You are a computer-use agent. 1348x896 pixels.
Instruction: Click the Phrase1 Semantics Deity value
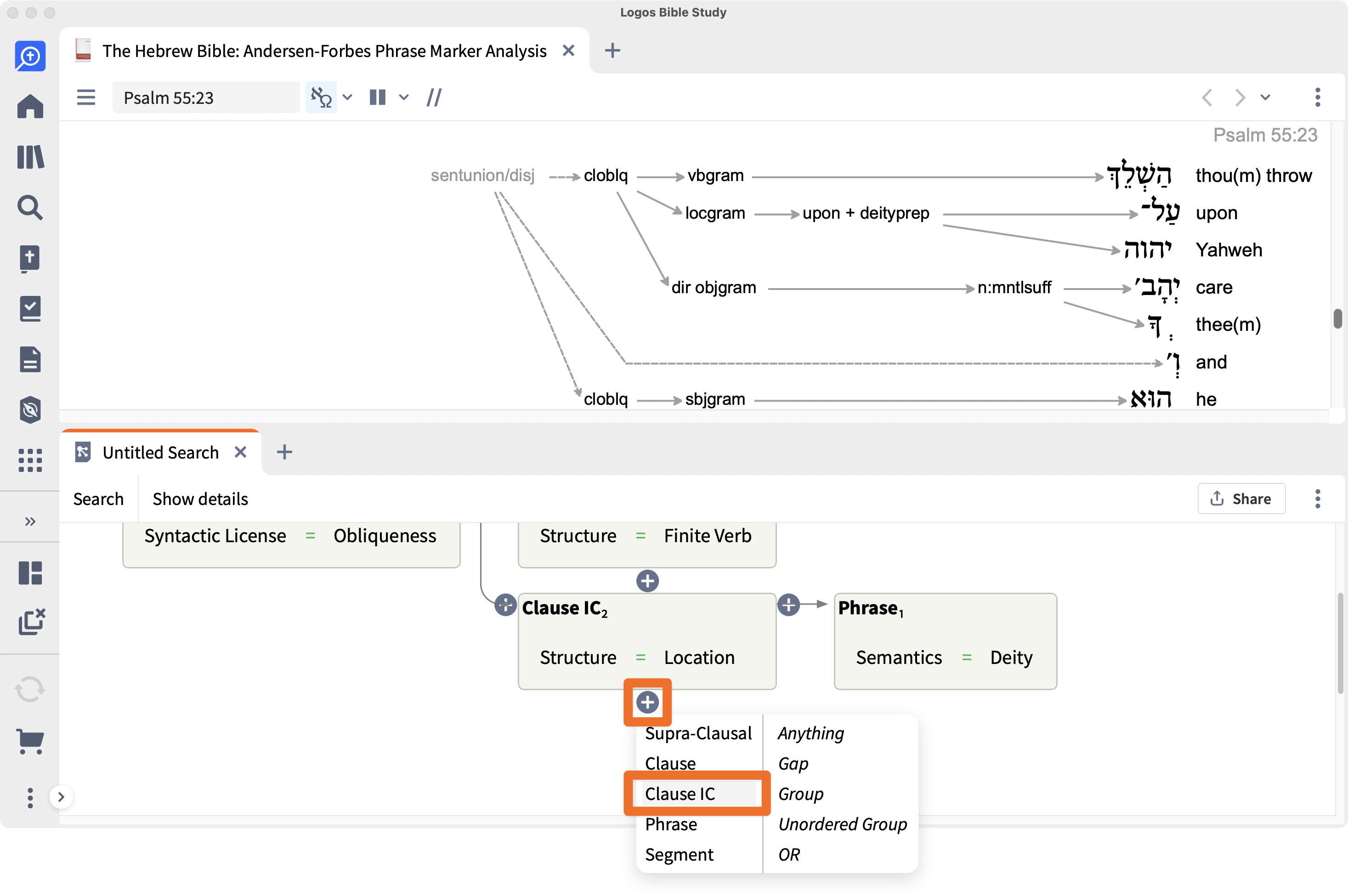1011,657
